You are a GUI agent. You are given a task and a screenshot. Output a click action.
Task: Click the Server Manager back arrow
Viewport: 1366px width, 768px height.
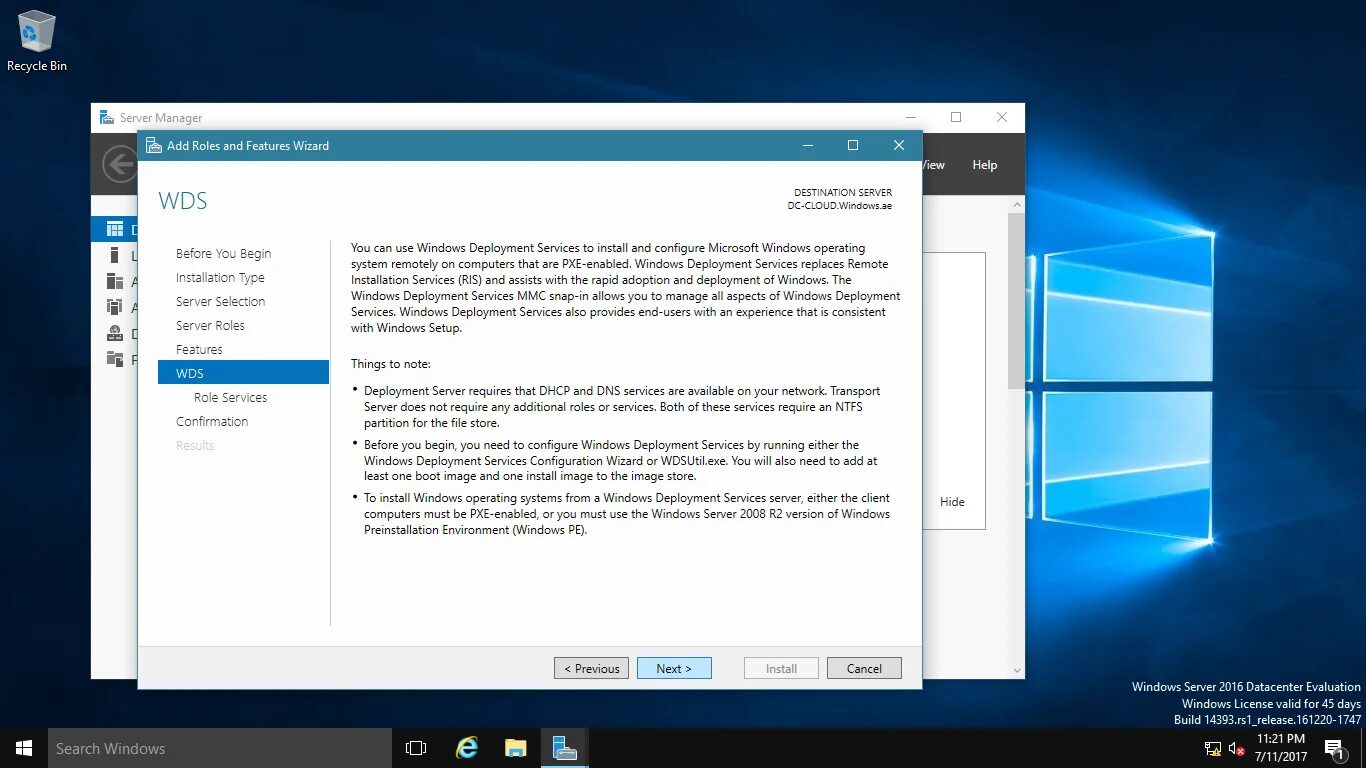pyautogui.click(x=121, y=165)
